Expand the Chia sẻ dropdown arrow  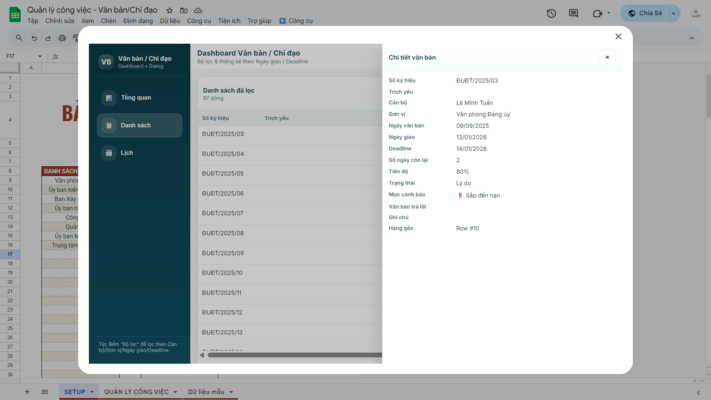click(673, 13)
